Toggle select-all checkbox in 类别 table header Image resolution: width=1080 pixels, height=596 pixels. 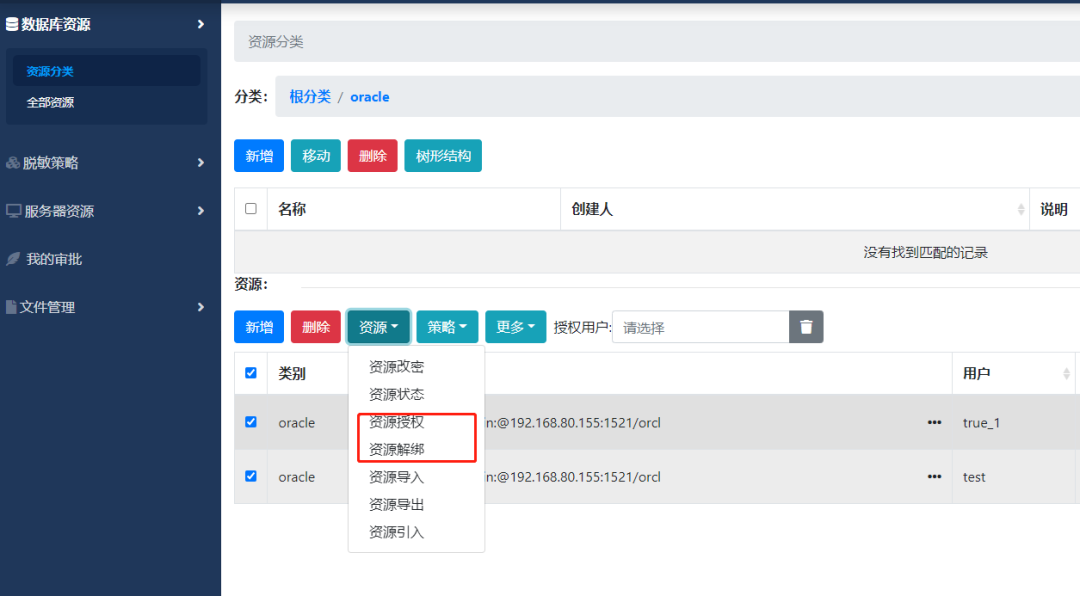(251, 373)
